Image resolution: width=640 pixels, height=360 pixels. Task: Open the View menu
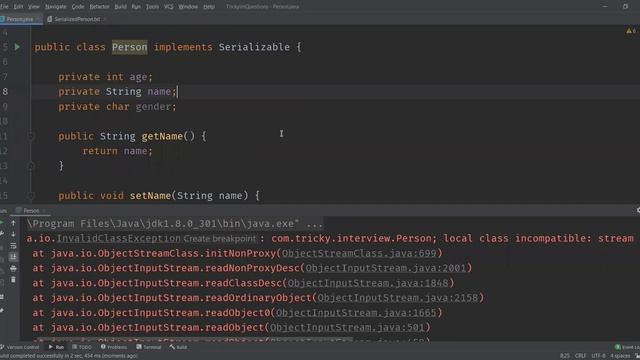34,7
